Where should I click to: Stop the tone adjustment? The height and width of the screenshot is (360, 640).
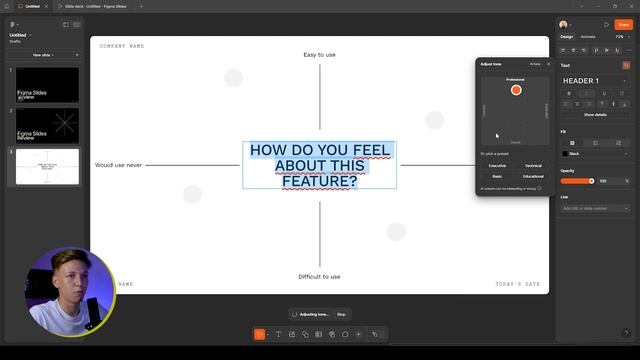[x=341, y=314]
